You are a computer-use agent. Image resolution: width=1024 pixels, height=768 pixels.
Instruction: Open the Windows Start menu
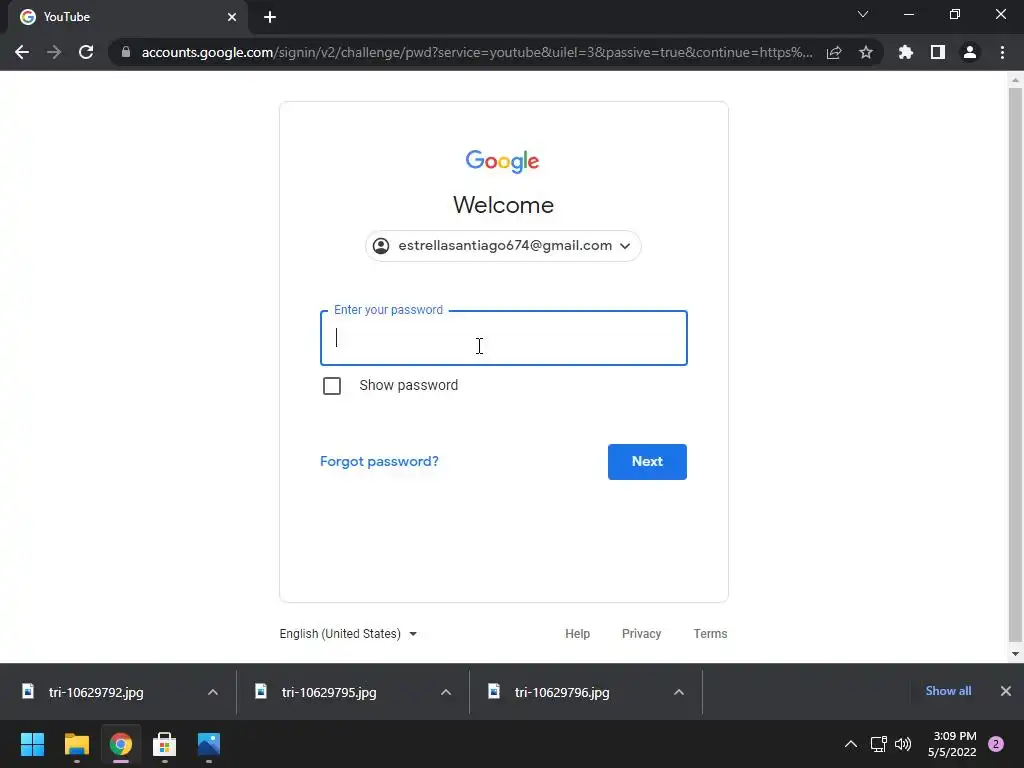32,744
